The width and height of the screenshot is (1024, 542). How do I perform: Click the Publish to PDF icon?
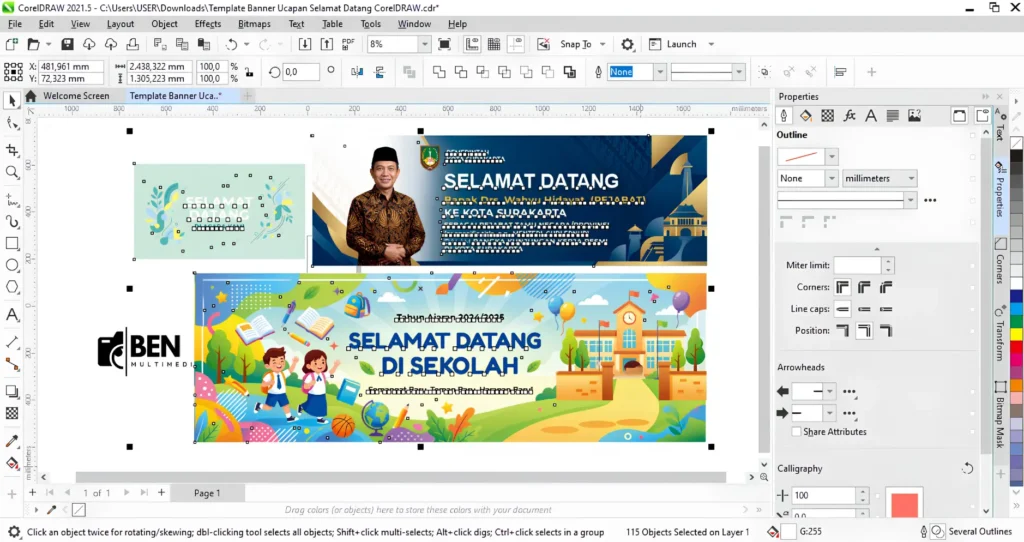coord(348,44)
